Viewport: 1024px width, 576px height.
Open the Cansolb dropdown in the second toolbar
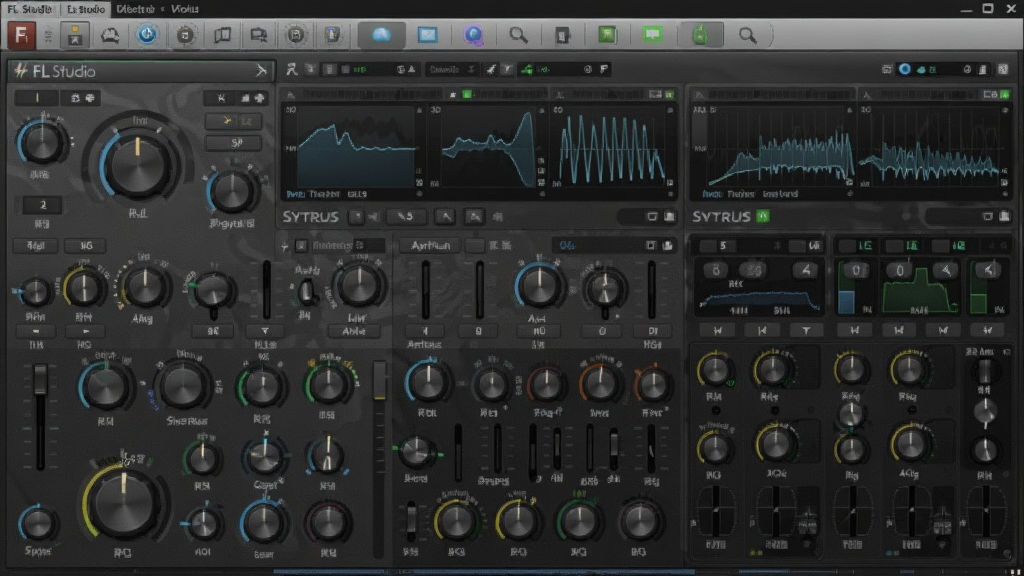coord(451,69)
